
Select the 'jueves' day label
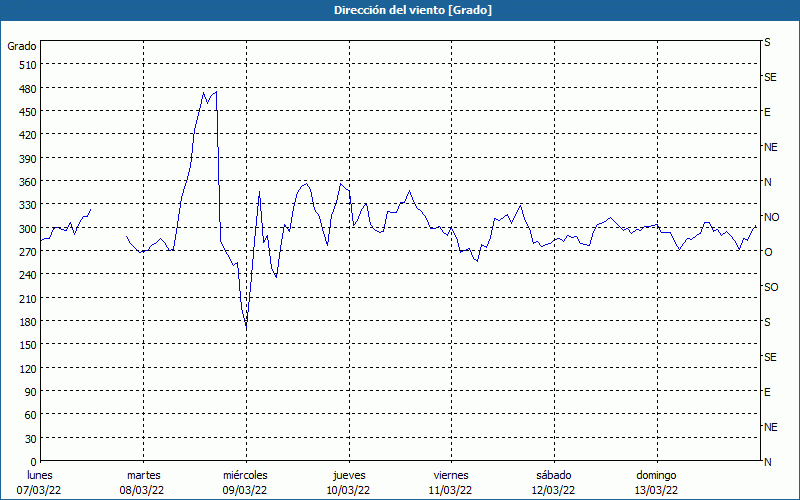[349, 475]
